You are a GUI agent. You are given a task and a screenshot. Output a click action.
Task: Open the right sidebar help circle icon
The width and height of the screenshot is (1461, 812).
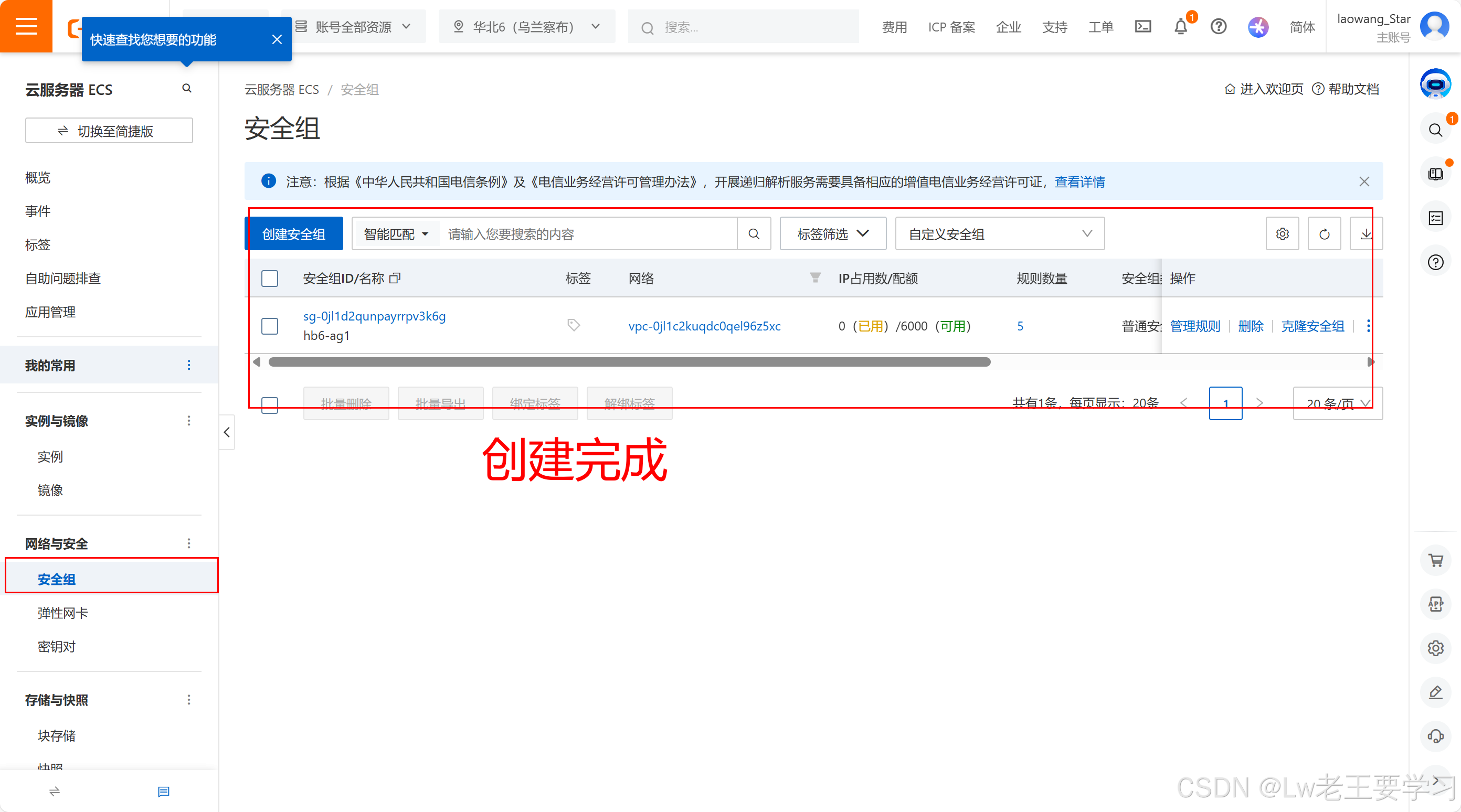click(1435, 262)
